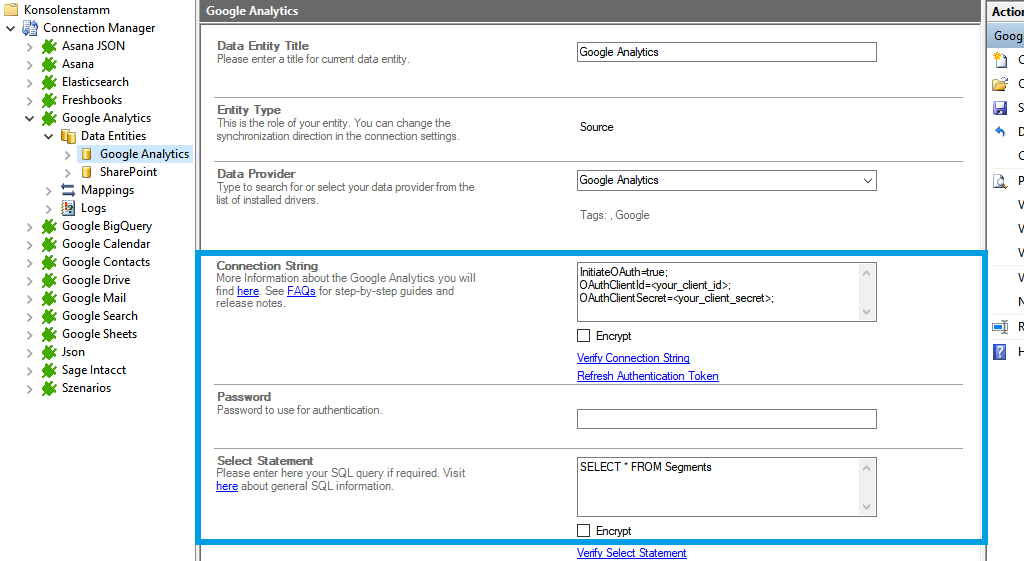Click the help question mark icon
The height and width of the screenshot is (561, 1024).
999,352
